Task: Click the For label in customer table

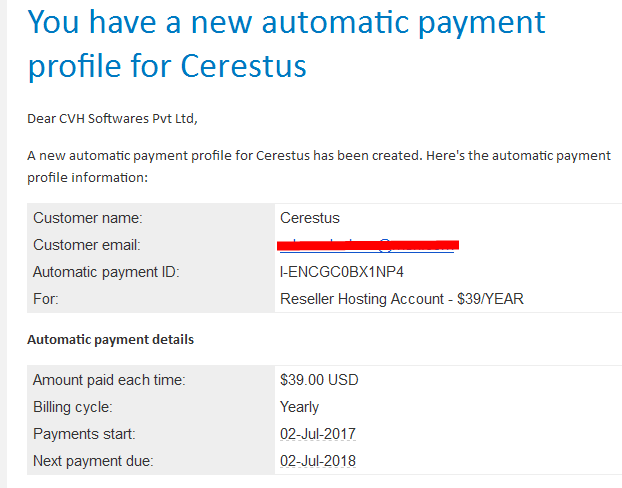Action: coord(46,299)
